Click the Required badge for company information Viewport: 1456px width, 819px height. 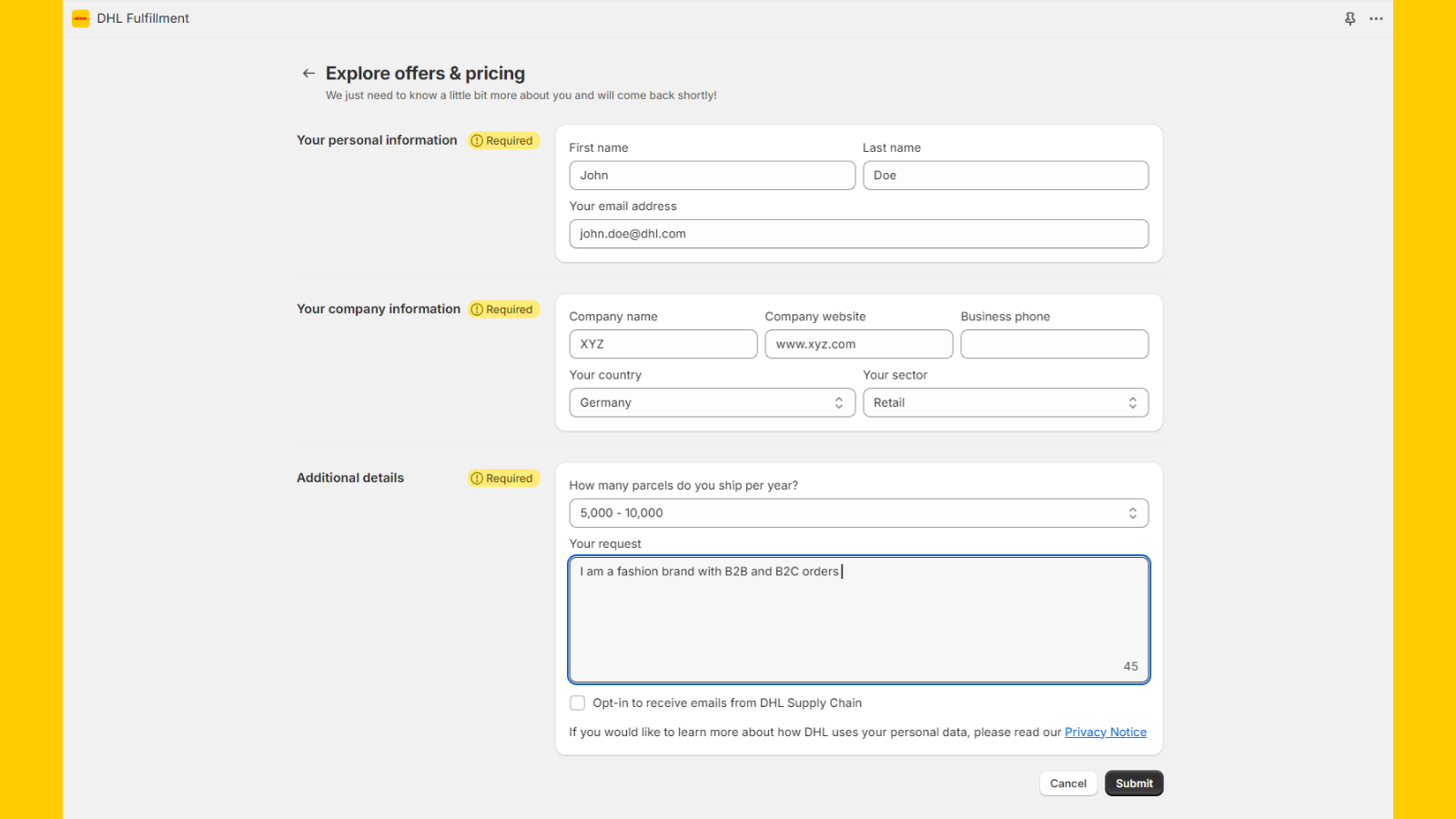(x=503, y=308)
